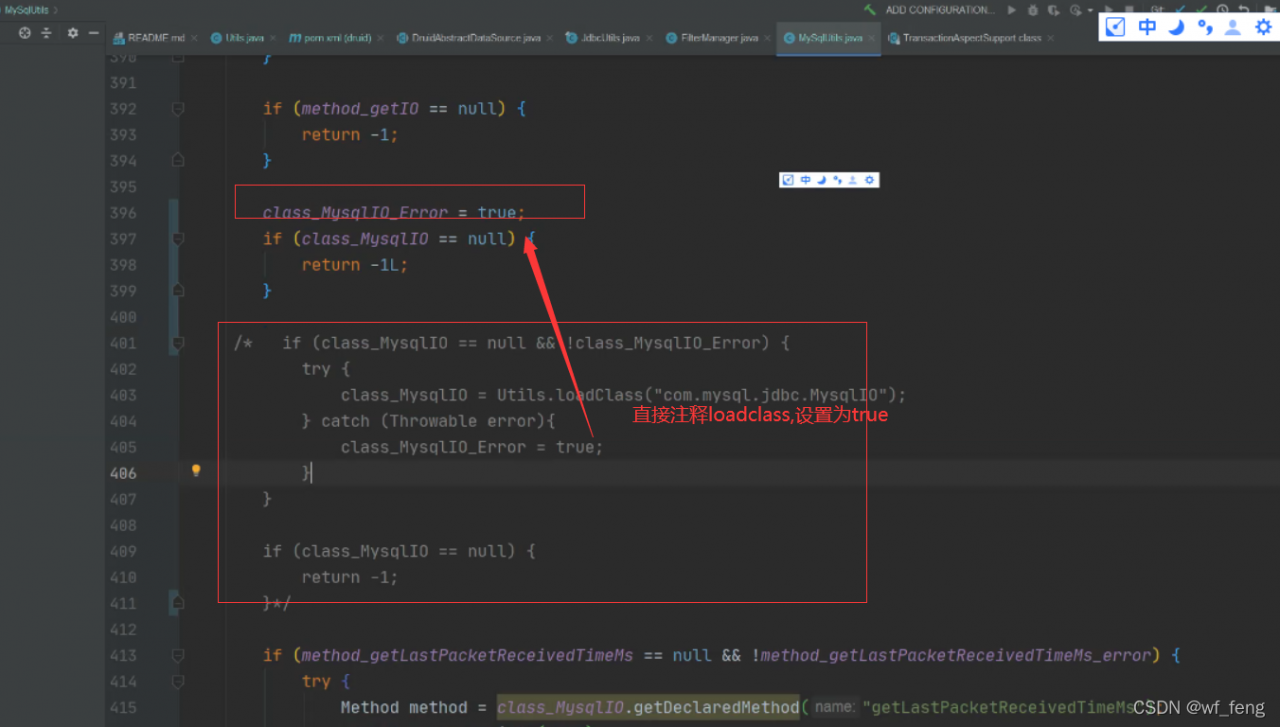Collapse the code block at line 392

[178, 108]
